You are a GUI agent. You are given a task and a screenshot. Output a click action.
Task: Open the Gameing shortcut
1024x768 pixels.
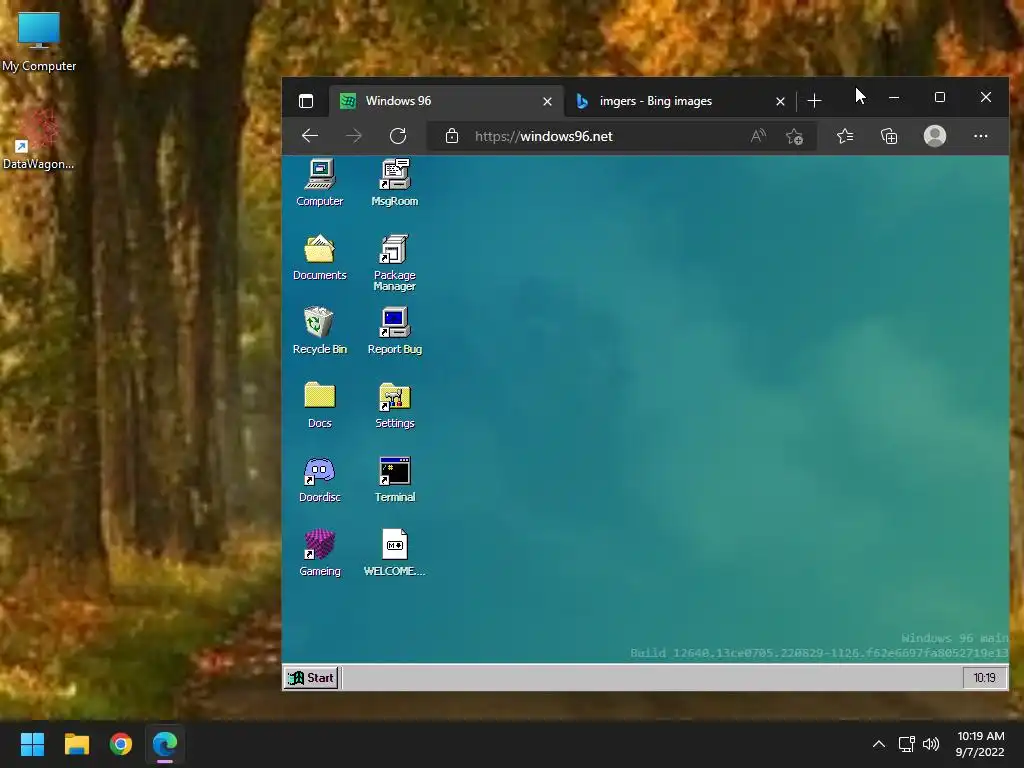[319, 552]
